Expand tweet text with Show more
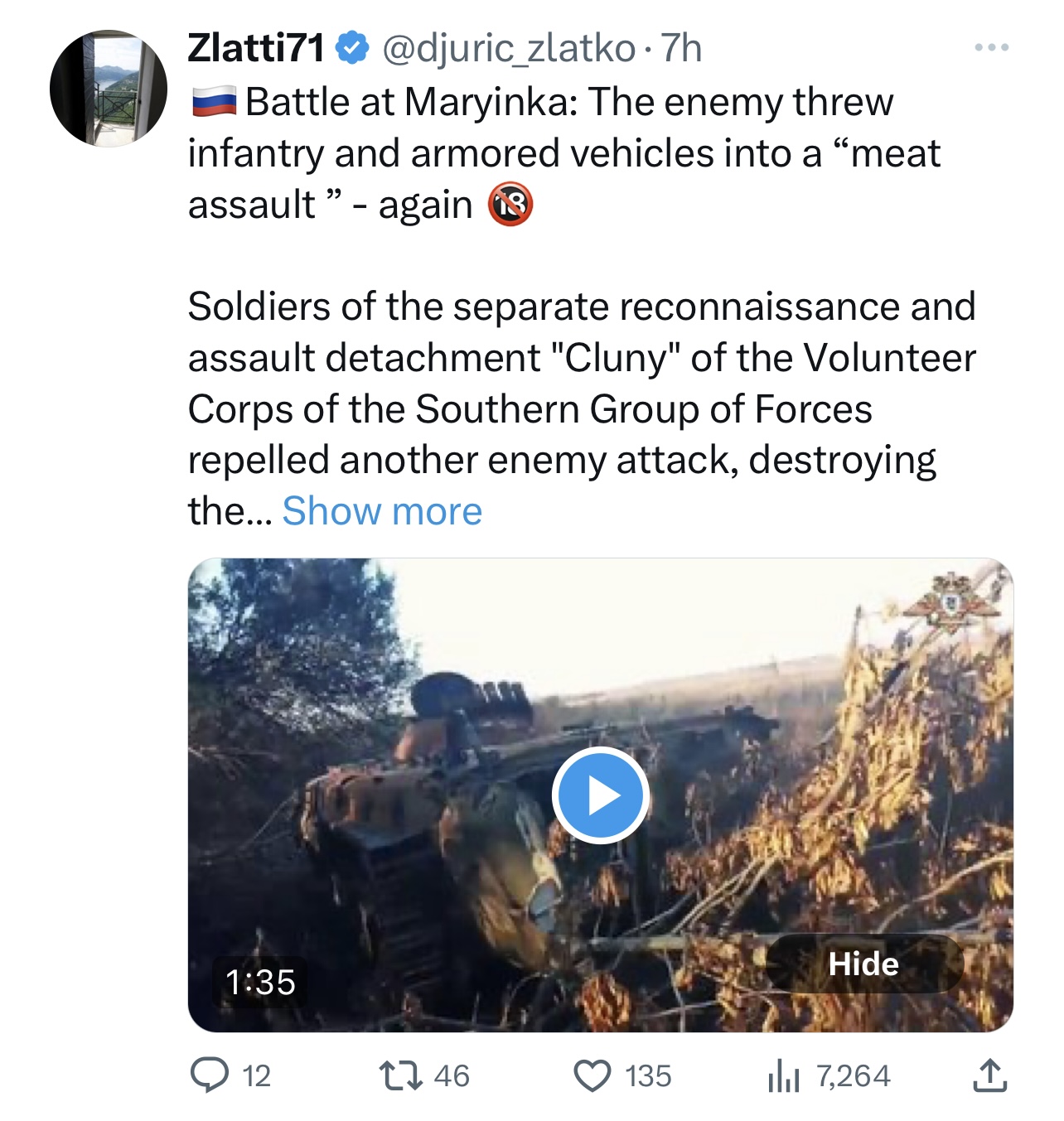The height and width of the screenshot is (1121, 1064). click(x=382, y=511)
